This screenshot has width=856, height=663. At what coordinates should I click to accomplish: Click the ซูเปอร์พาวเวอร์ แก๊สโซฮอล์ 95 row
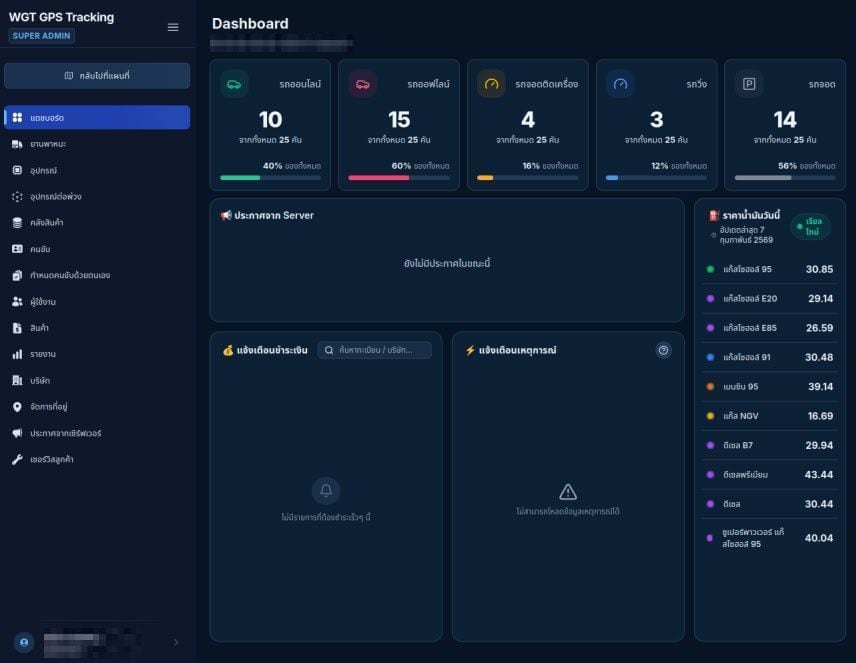pos(770,538)
